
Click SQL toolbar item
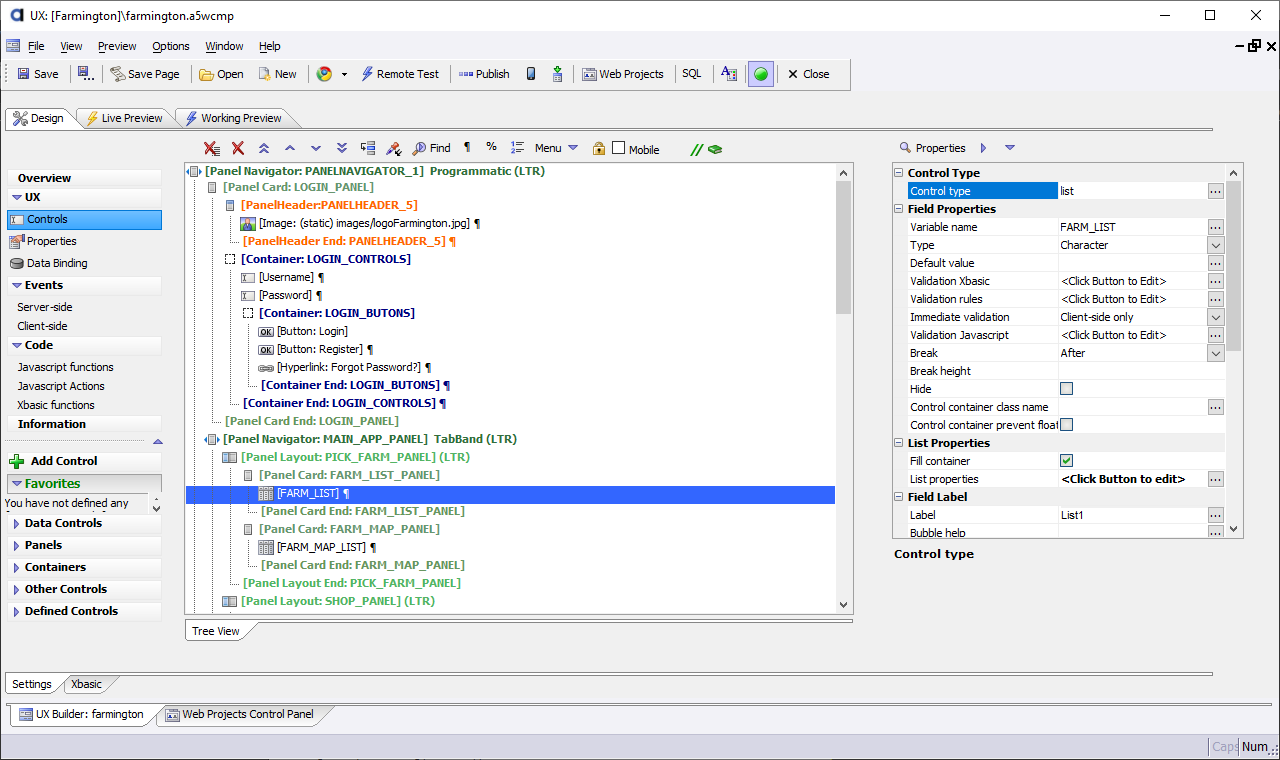click(692, 74)
